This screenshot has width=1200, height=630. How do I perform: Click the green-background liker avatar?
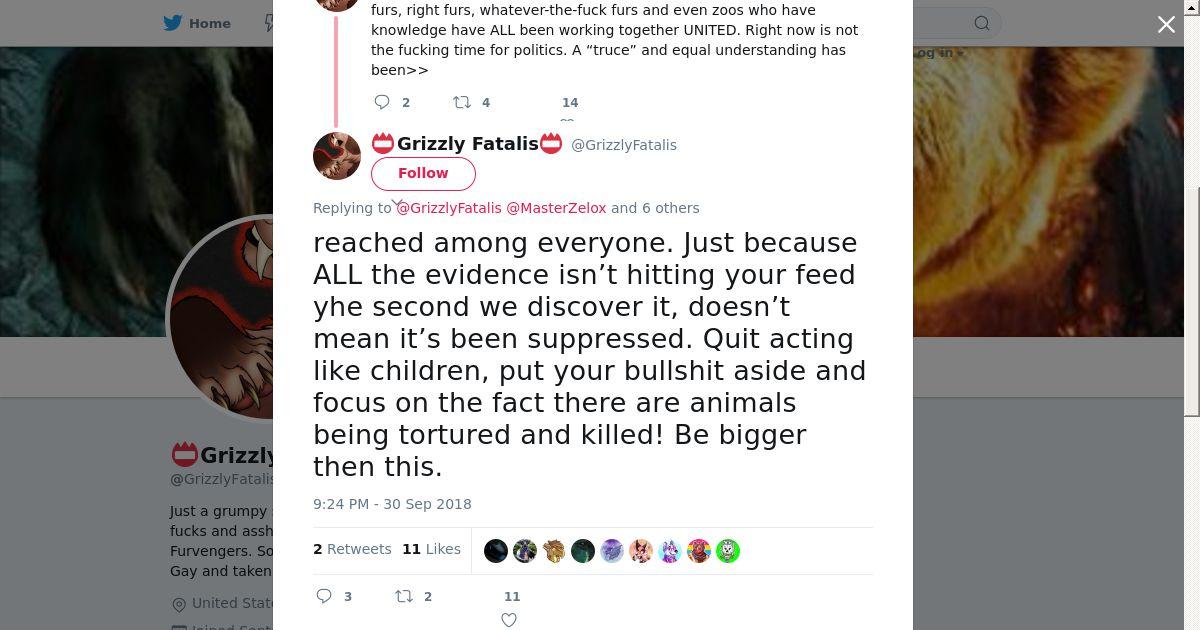tap(728, 551)
